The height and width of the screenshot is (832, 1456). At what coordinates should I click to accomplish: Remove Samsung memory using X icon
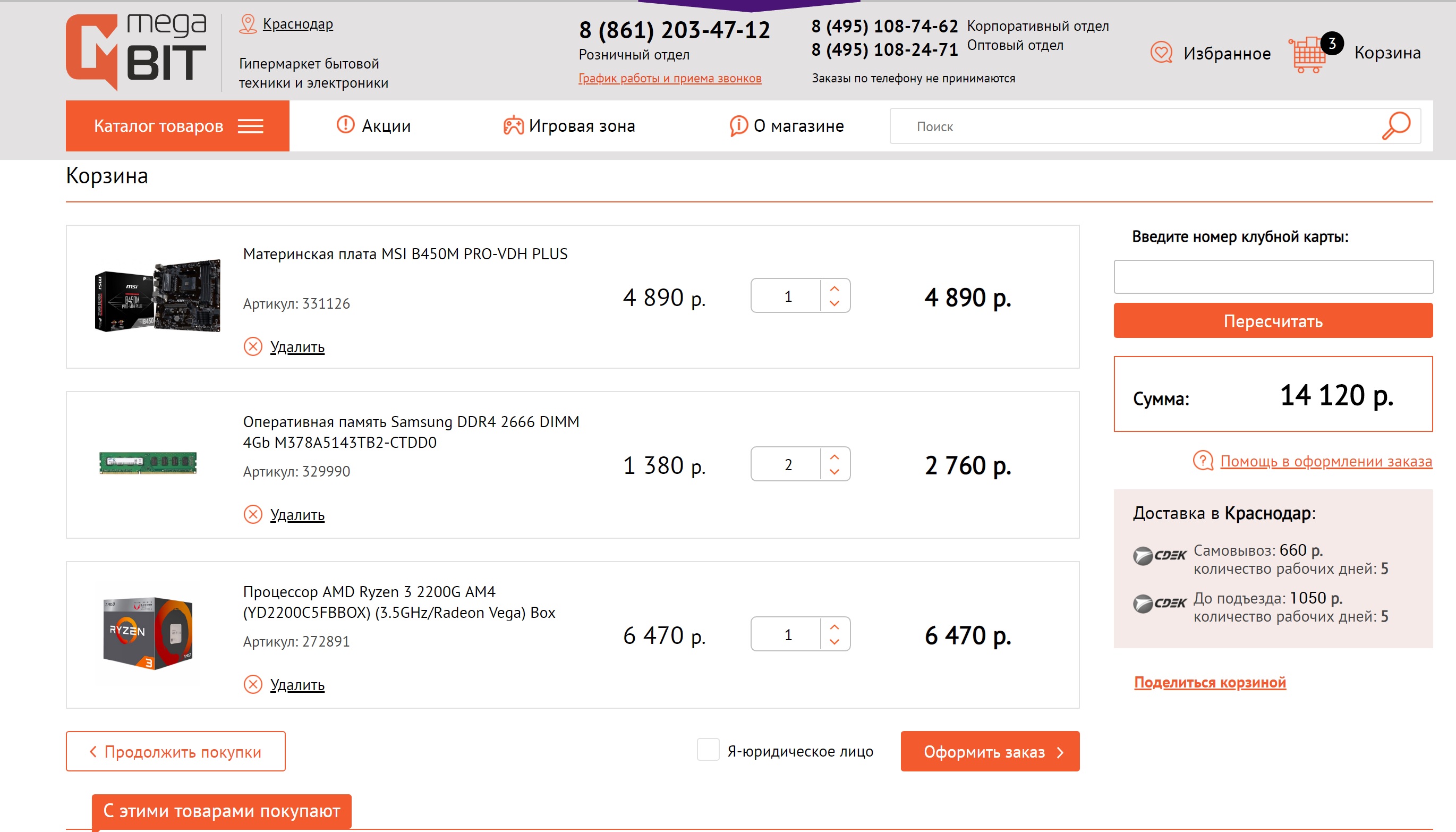coord(252,515)
